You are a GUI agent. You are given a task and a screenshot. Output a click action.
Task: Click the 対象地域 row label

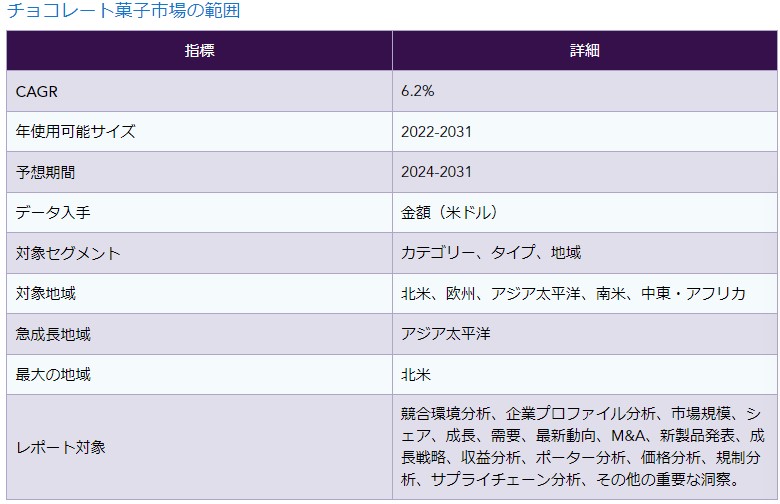click(45, 294)
